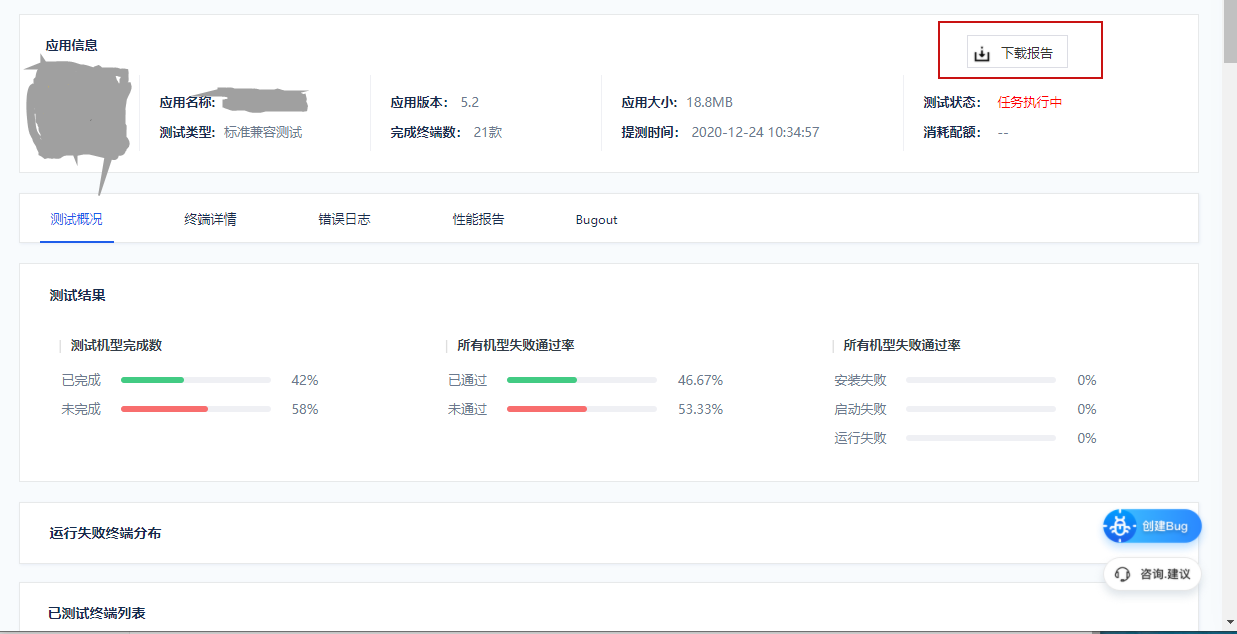Open the 终端详情 tab

point(211,219)
